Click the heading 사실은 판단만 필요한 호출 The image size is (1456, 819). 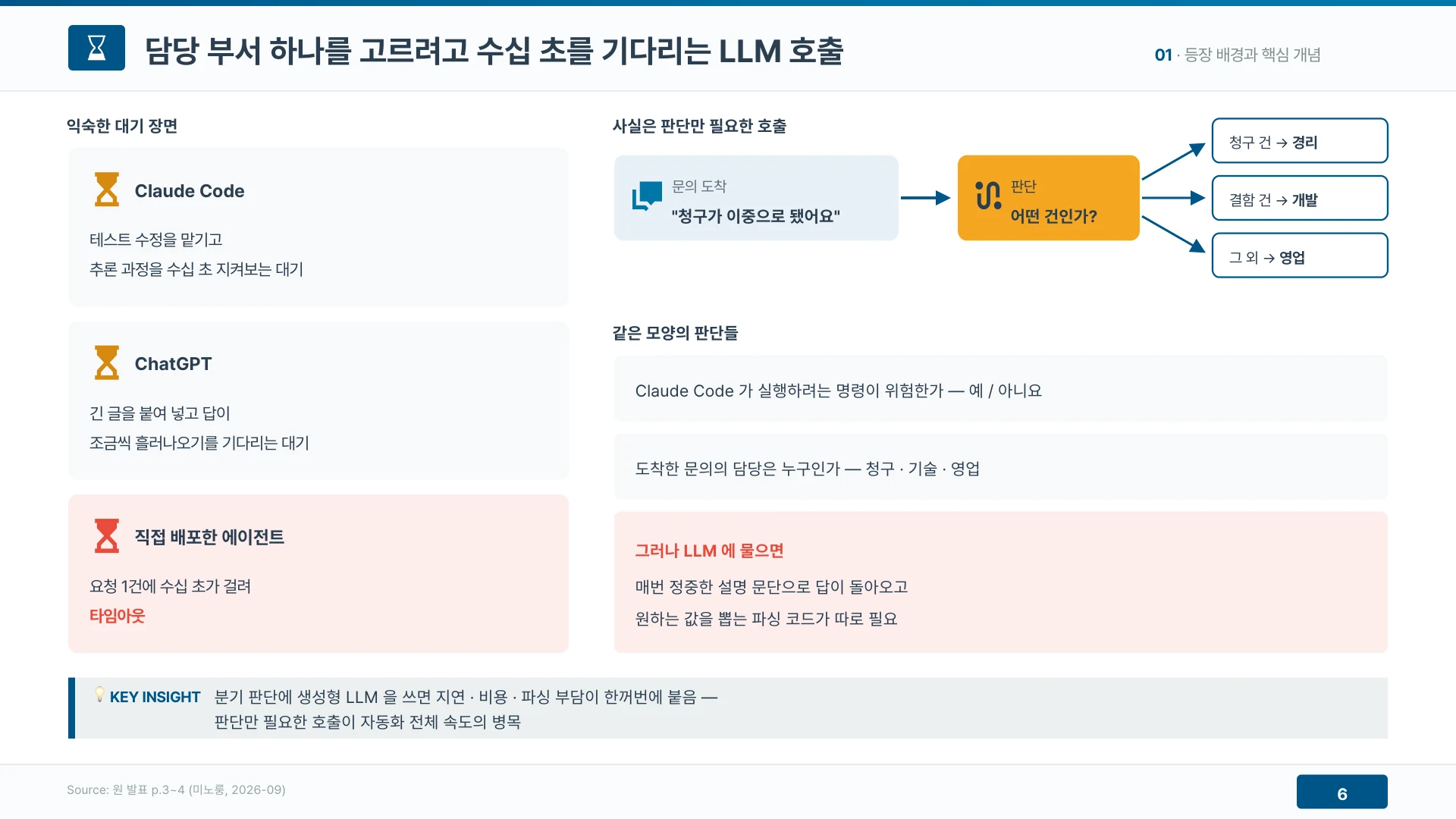pyautogui.click(x=699, y=126)
